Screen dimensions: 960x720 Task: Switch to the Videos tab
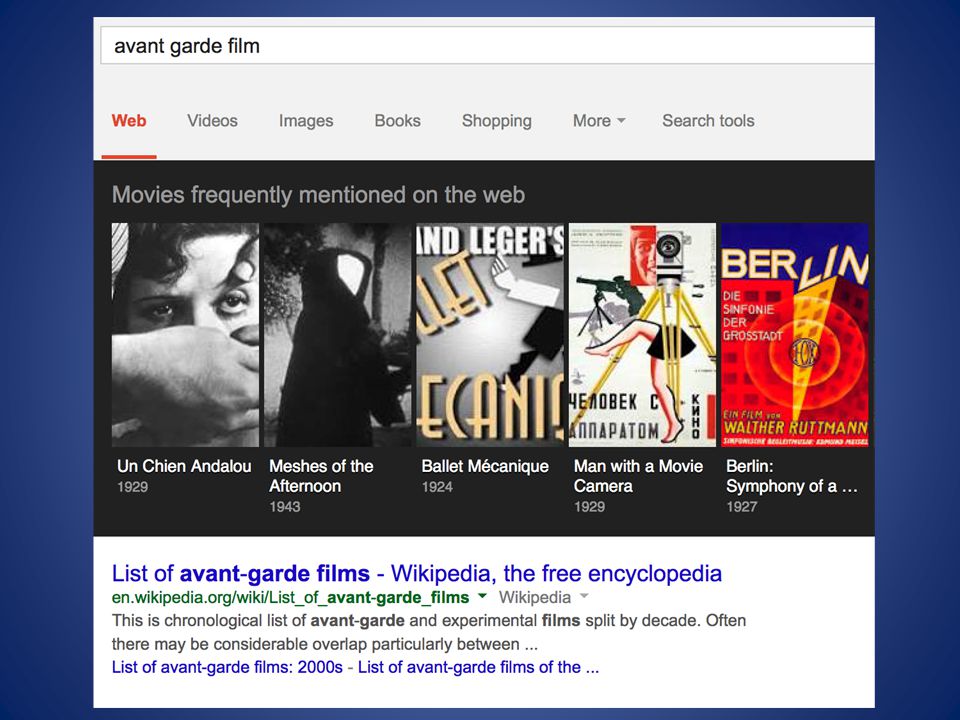tap(212, 121)
